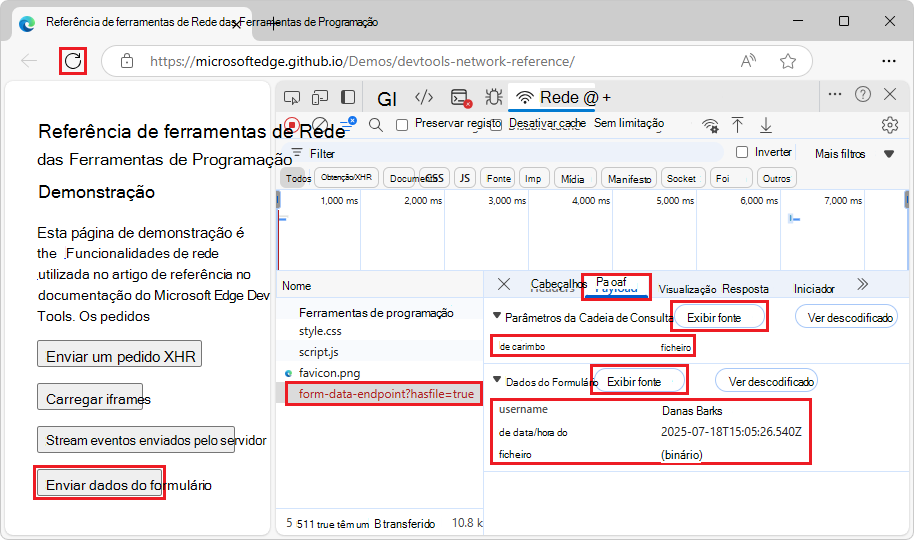The height and width of the screenshot is (540, 914).
Task: Click the export HAR download arrow icon
Action: 766,125
